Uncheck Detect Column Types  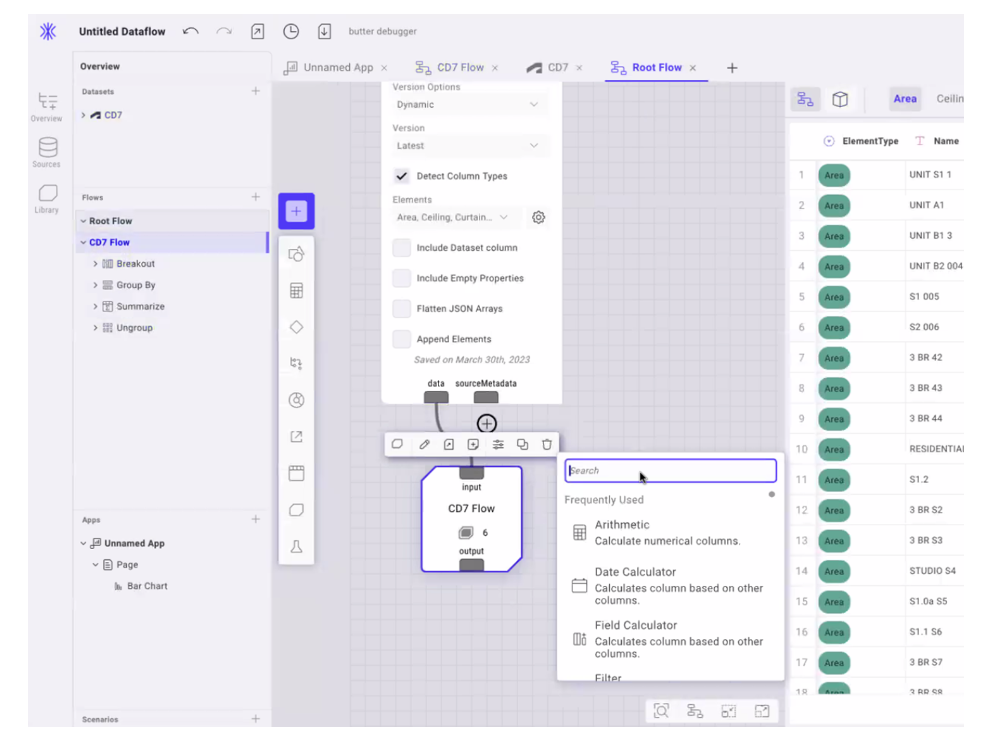402,175
